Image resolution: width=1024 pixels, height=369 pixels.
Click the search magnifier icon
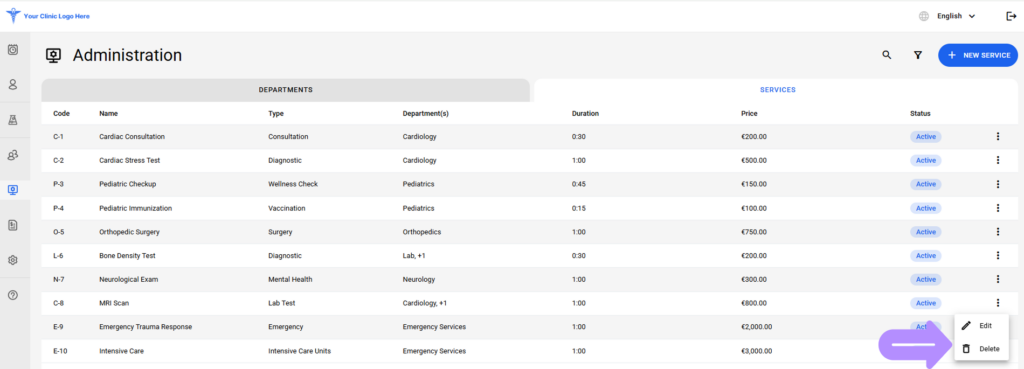coord(886,56)
